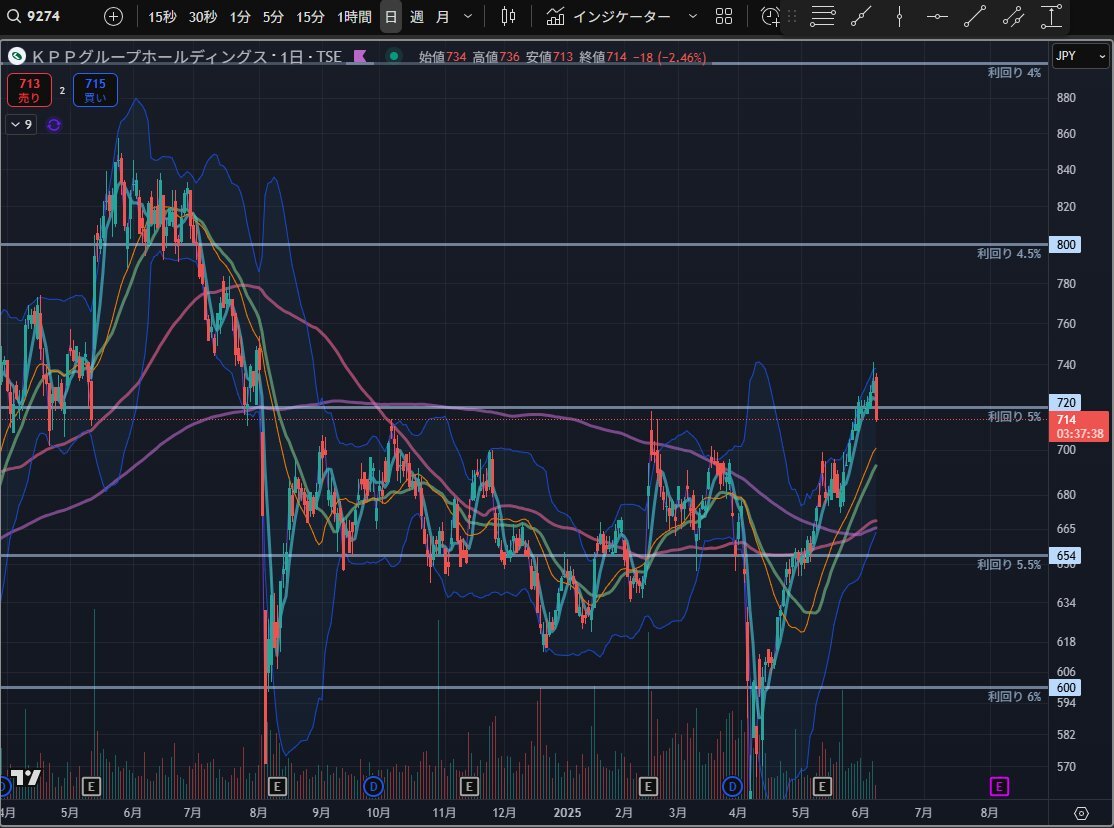Collapse the indicator legend showing 9
This screenshot has height=828, width=1114.
point(20,125)
